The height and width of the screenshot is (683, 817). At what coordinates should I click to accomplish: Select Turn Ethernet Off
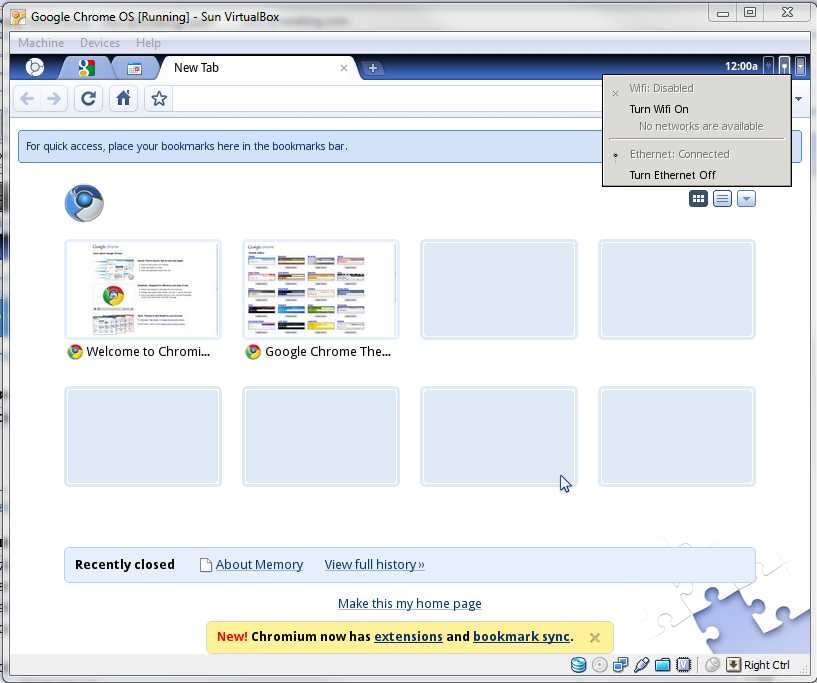pyautogui.click(x=672, y=175)
